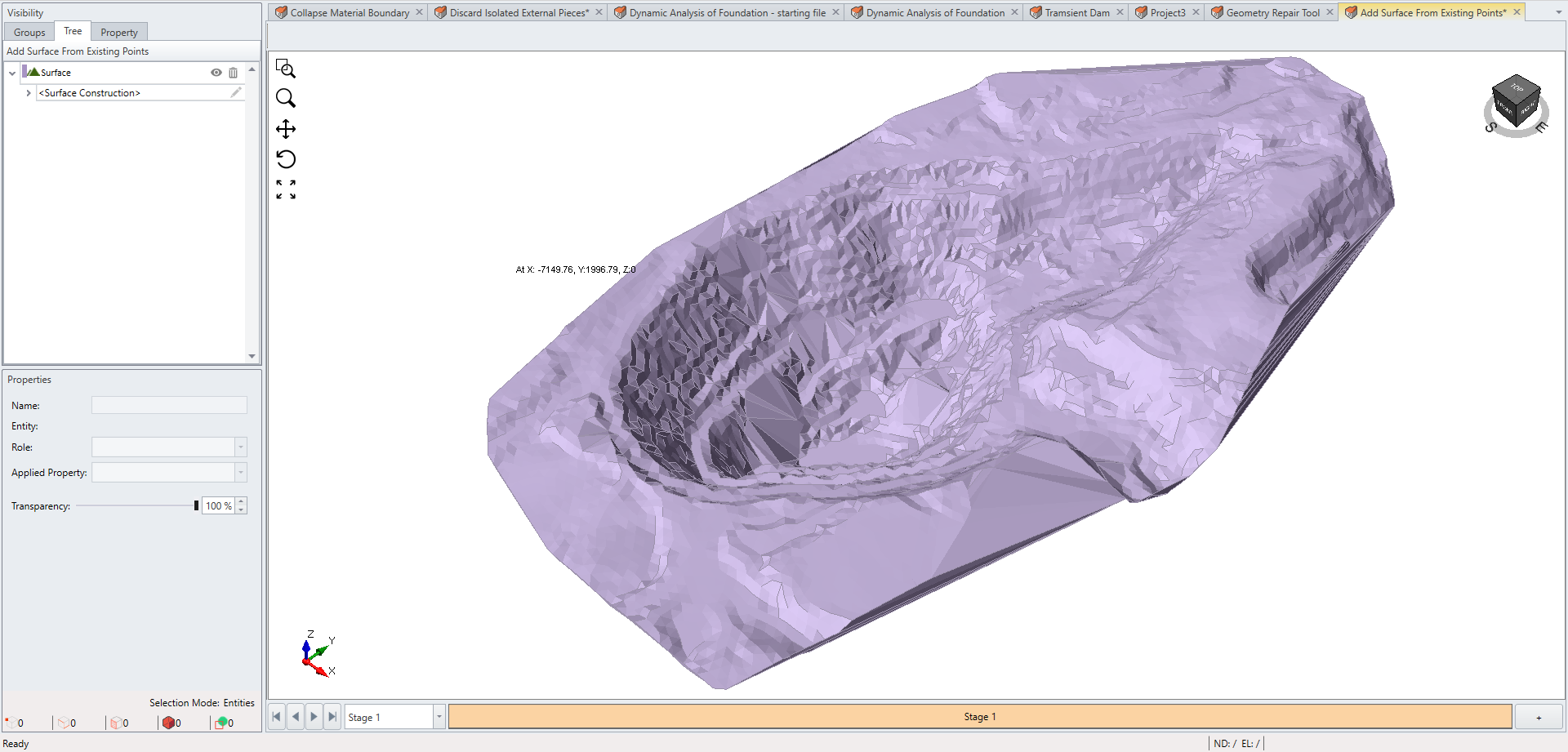Expand the Surface Construction tree node

tap(29, 92)
